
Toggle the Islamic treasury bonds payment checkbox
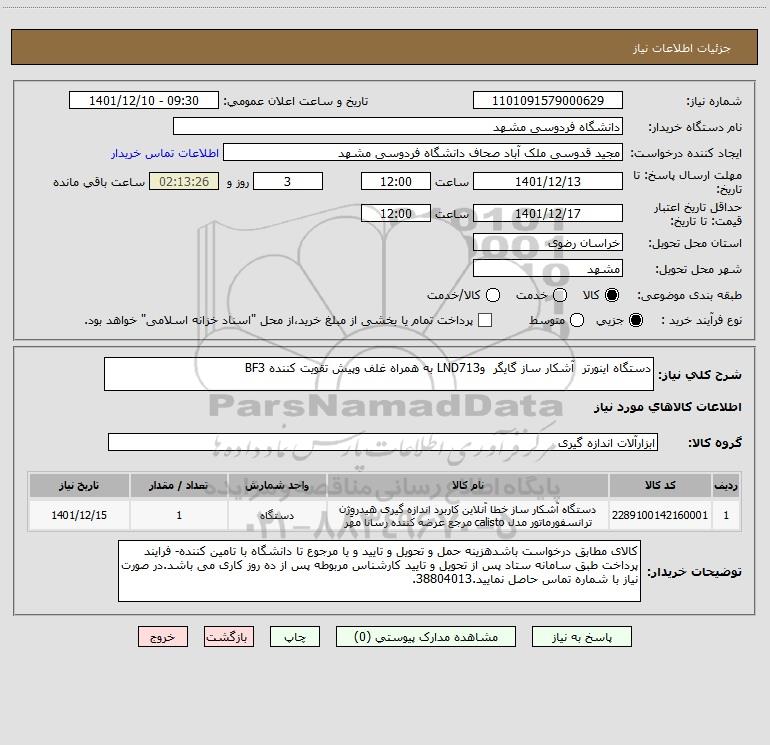[x=485, y=320]
